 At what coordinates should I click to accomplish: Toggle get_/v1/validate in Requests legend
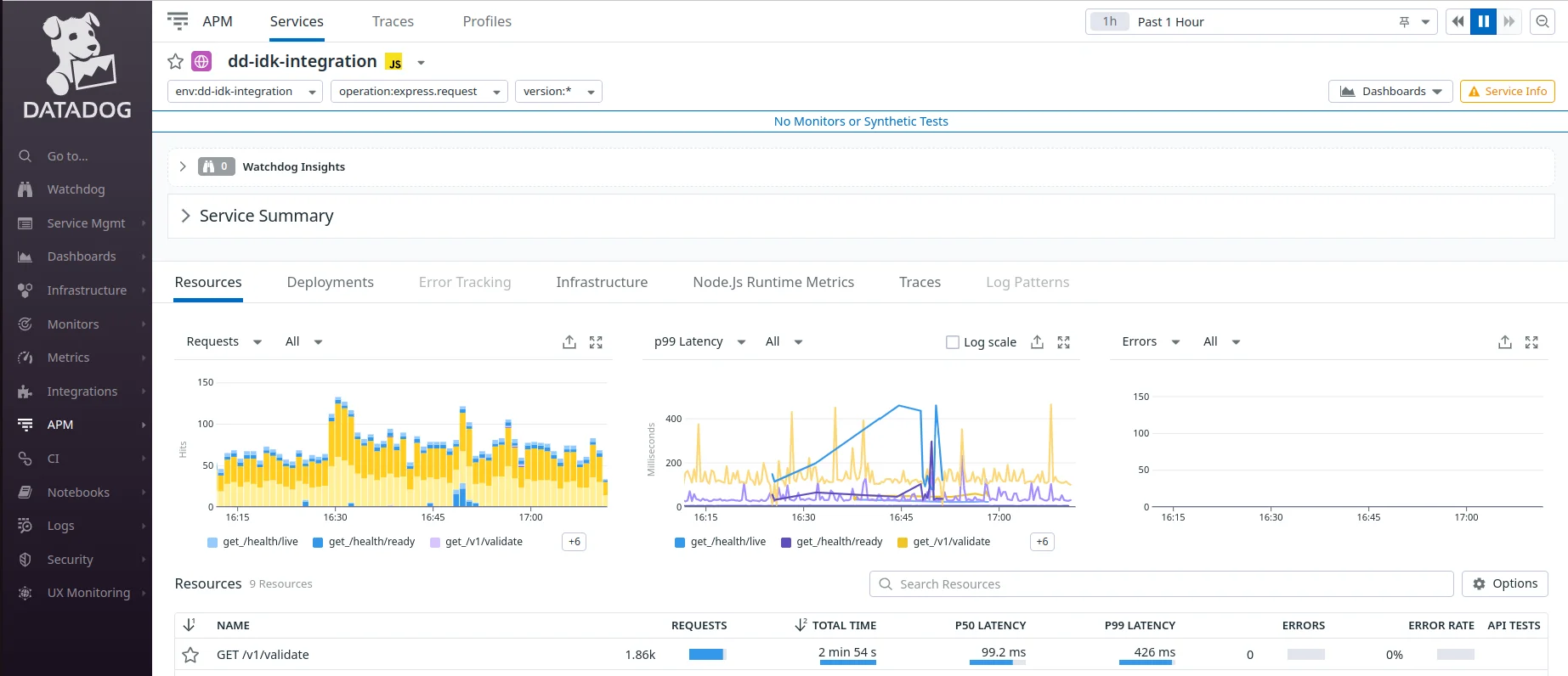point(477,542)
